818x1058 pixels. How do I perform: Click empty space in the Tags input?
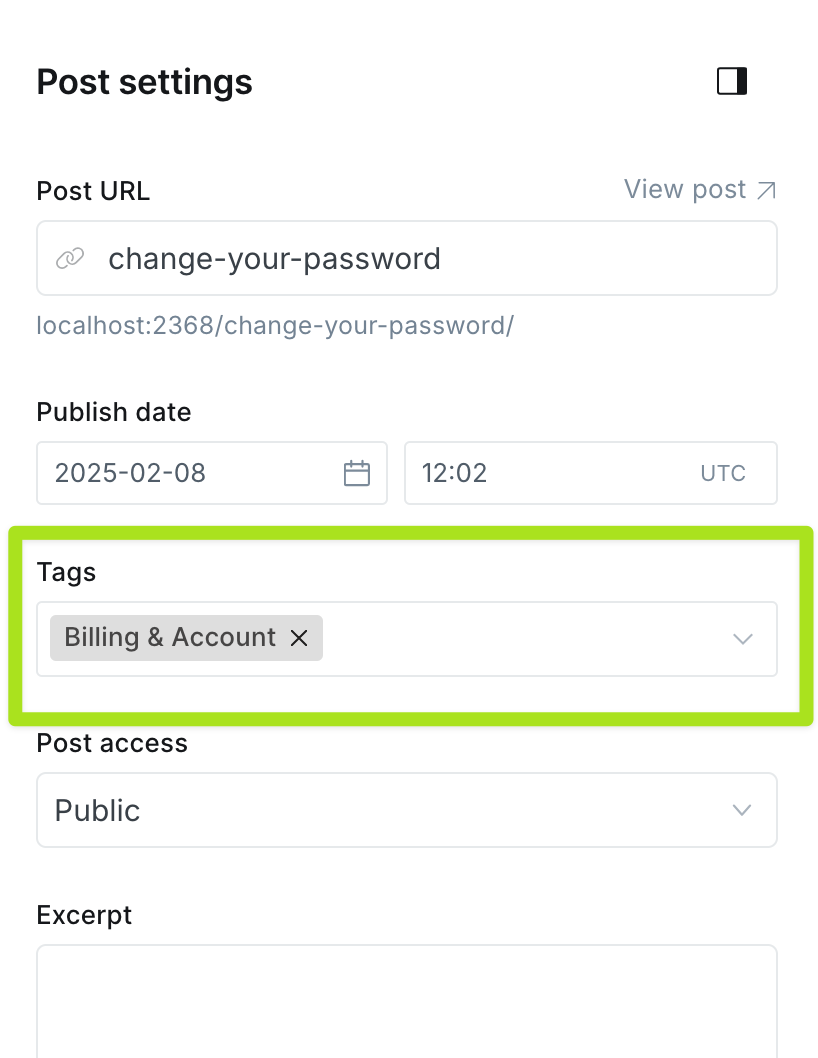tap(520, 639)
